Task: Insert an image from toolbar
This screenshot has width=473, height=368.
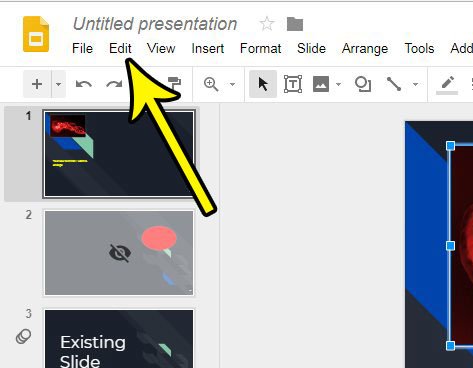Action: point(321,84)
